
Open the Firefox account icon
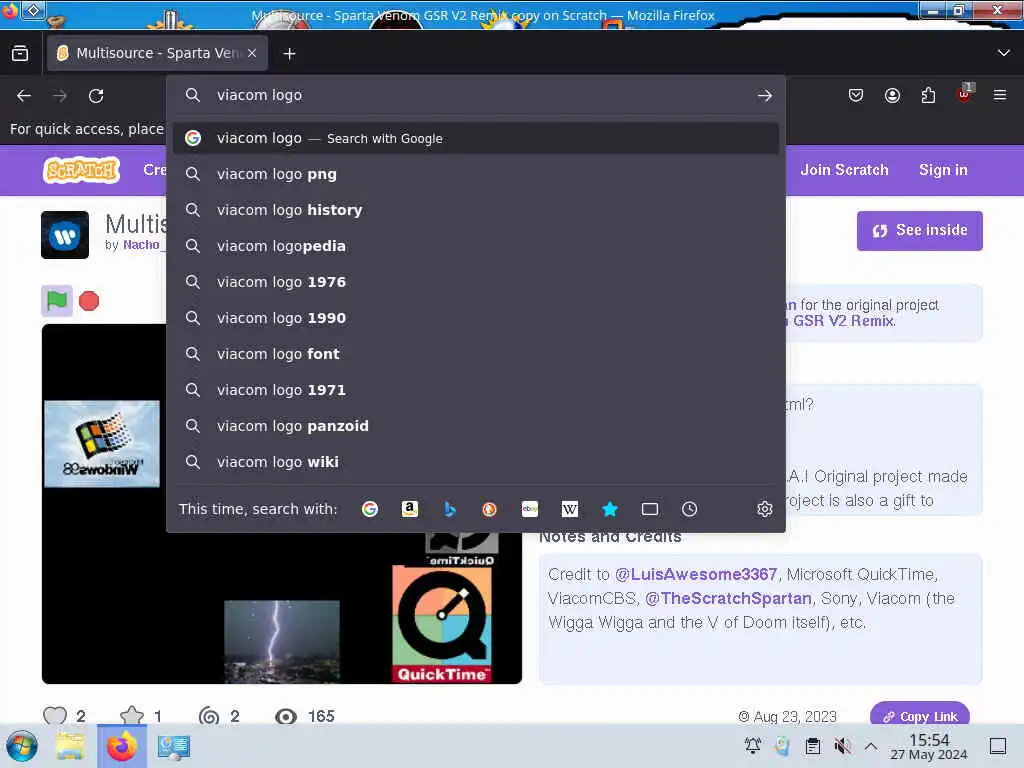pyautogui.click(x=892, y=96)
